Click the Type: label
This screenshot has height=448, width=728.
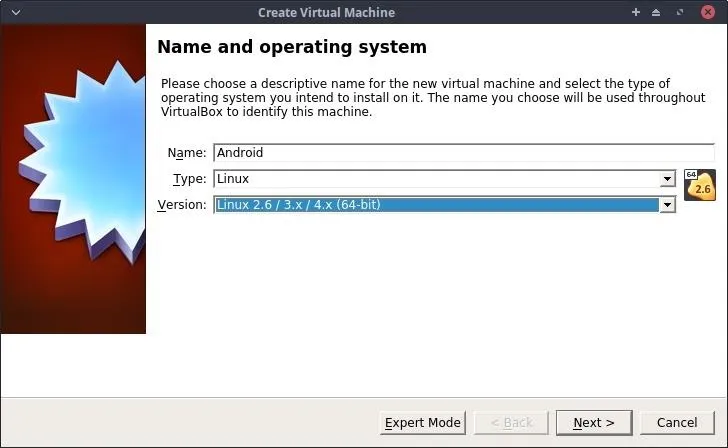coord(189,179)
